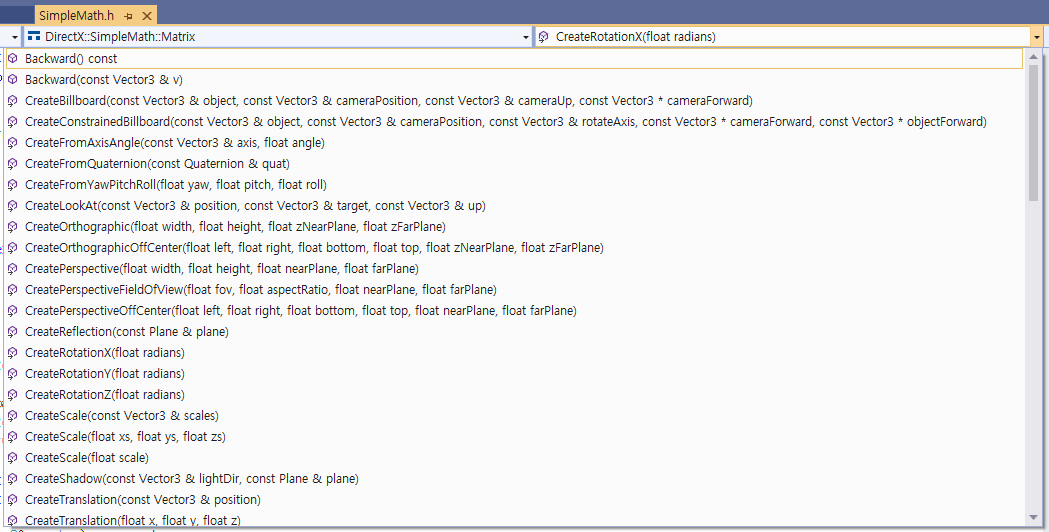Image resolution: width=1049 pixels, height=532 pixels.
Task: Pin the SimpleMath.h tab
Action: coord(128,15)
